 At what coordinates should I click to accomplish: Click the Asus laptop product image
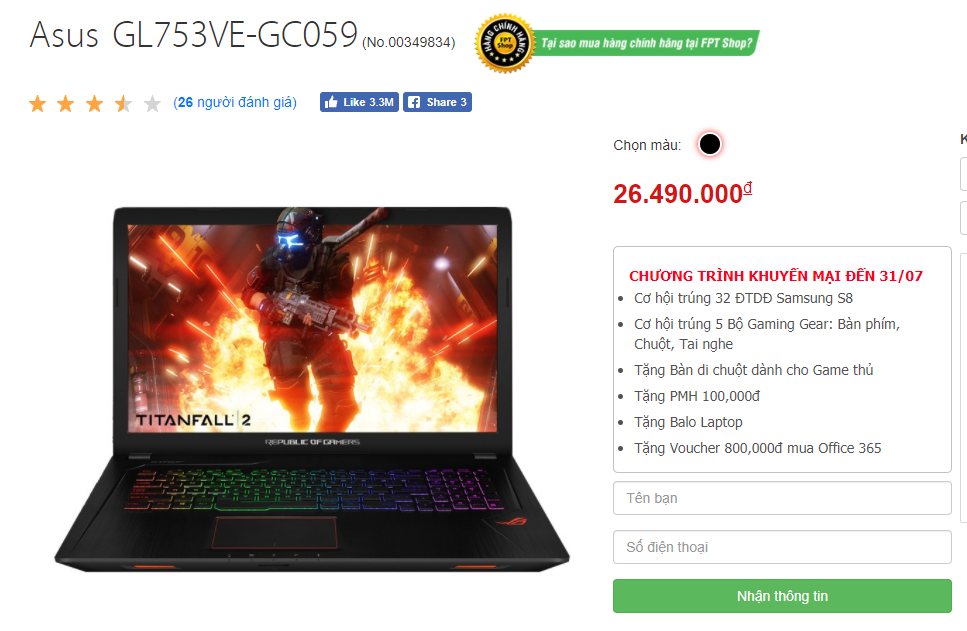tap(312, 389)
